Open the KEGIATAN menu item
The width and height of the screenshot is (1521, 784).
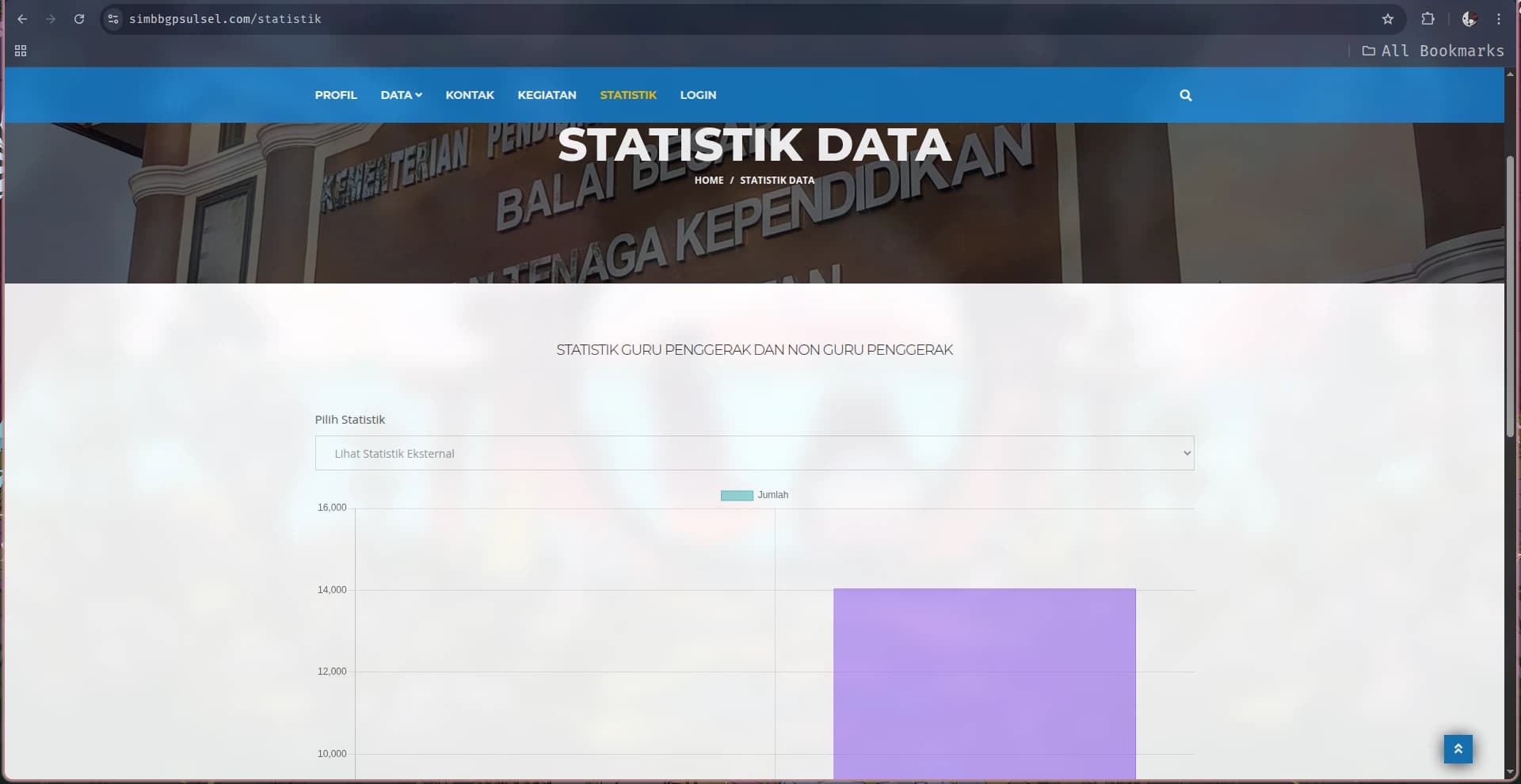coord(547,95)
